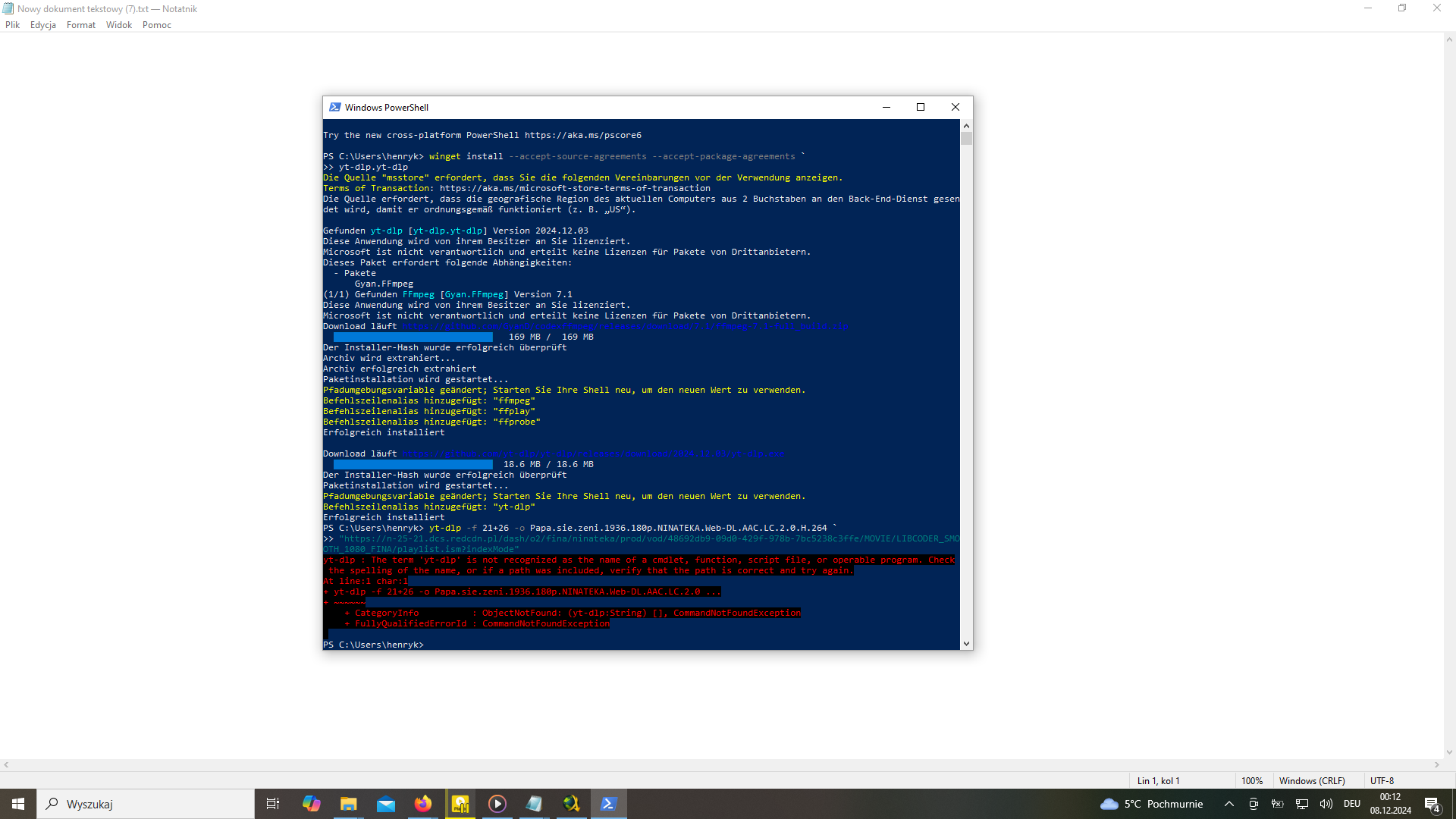Click the media player taskbar icon
The height and width of the screenshot is (819, 1456).
pyautogui.click(x=497, y=804)
